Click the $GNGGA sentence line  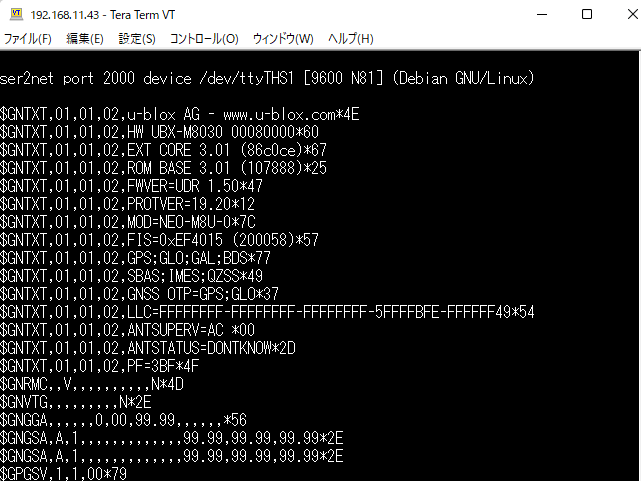click(123, 420)
